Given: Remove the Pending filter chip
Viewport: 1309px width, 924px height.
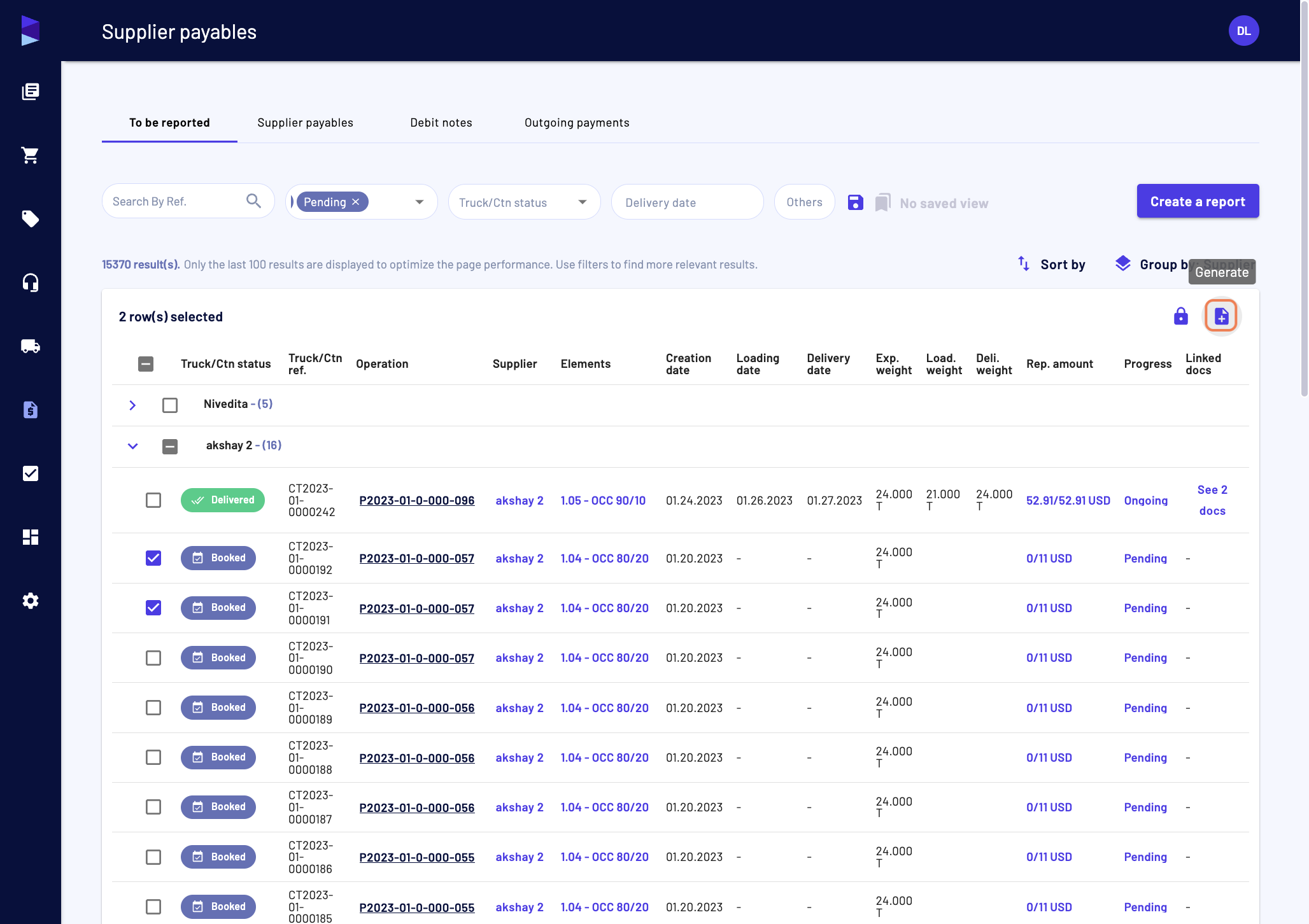Looking at the screenshot, I should 356,202.
